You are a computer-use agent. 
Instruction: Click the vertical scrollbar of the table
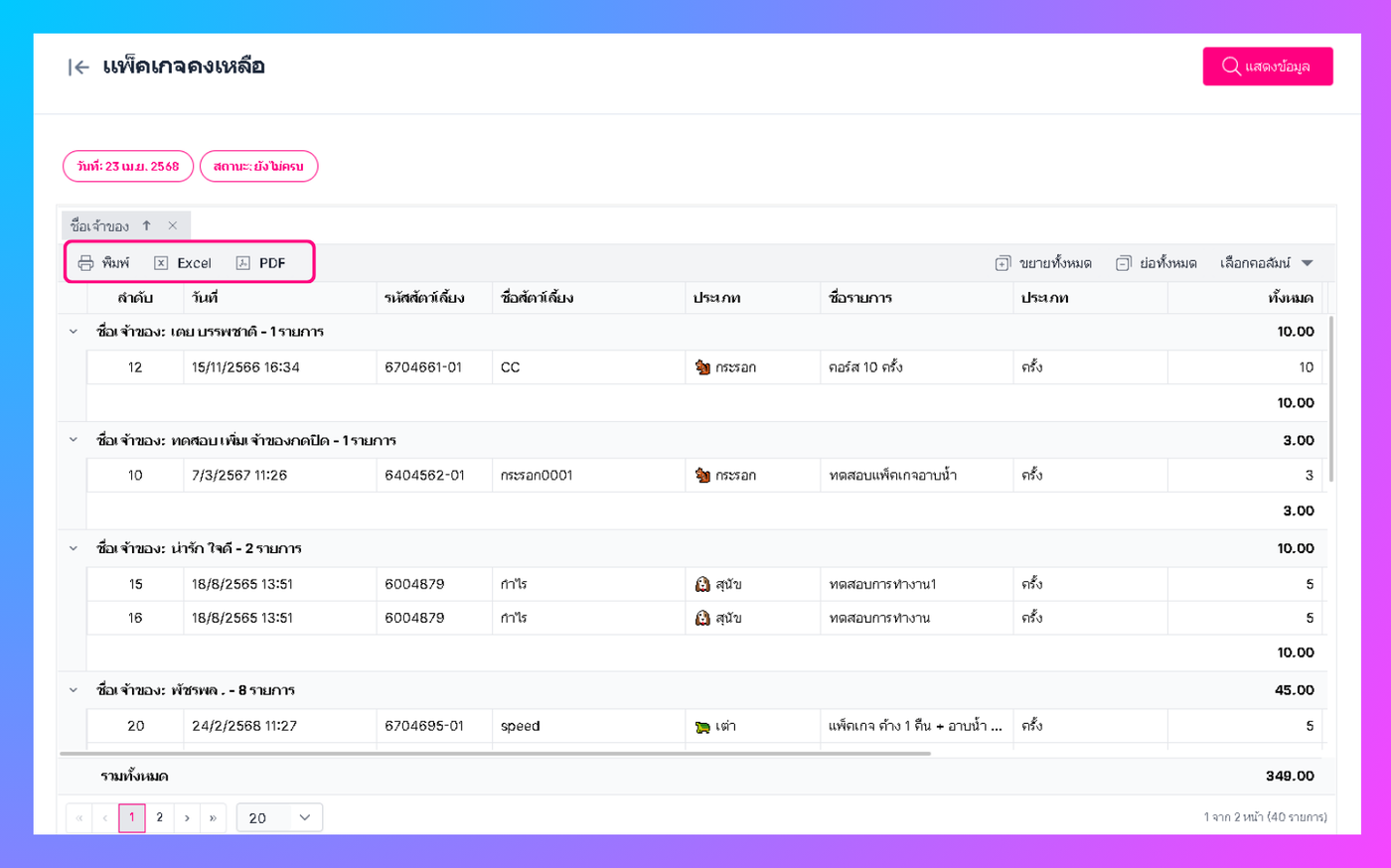coord(1331,399)
